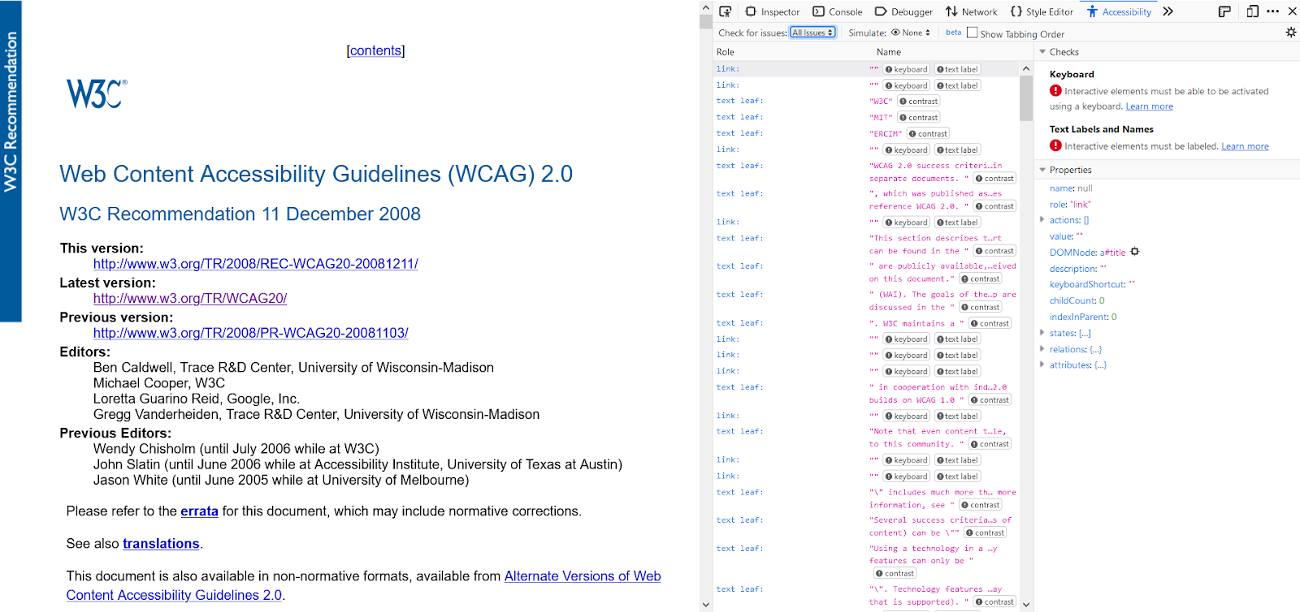This screenshot has height=612, width=1300.
Task: Open the Latest version TR/WCAG20 link
Action: click(x=190, y=298)
